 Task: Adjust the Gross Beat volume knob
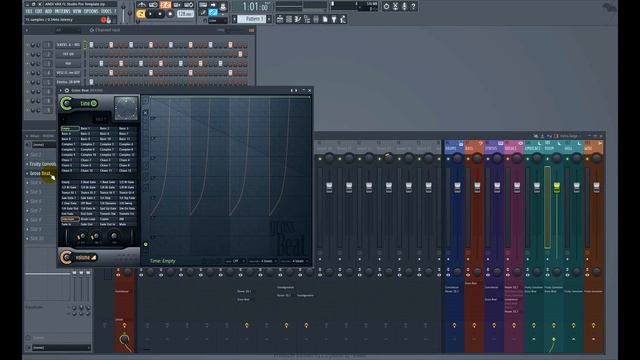click(66, 258)
